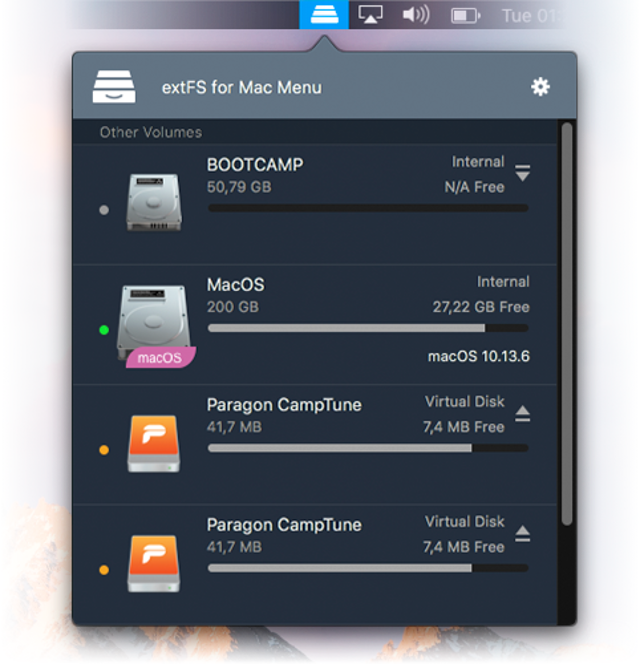The image size is (640, 664).
Task: Click the battery status menu bar icon
Action: click(466, 16)
